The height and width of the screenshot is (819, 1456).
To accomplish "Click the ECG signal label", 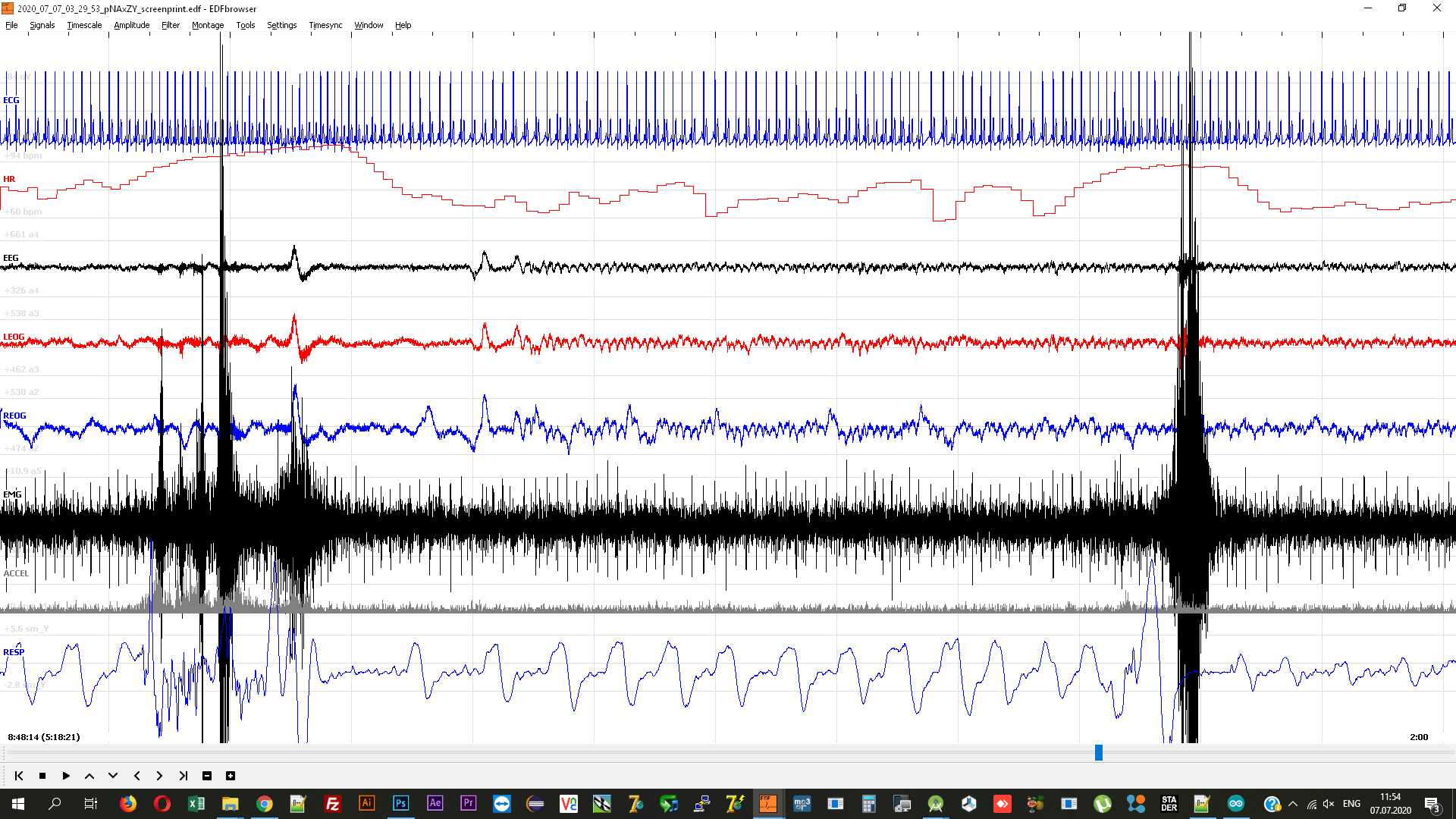I will click(x=11, y=100).
